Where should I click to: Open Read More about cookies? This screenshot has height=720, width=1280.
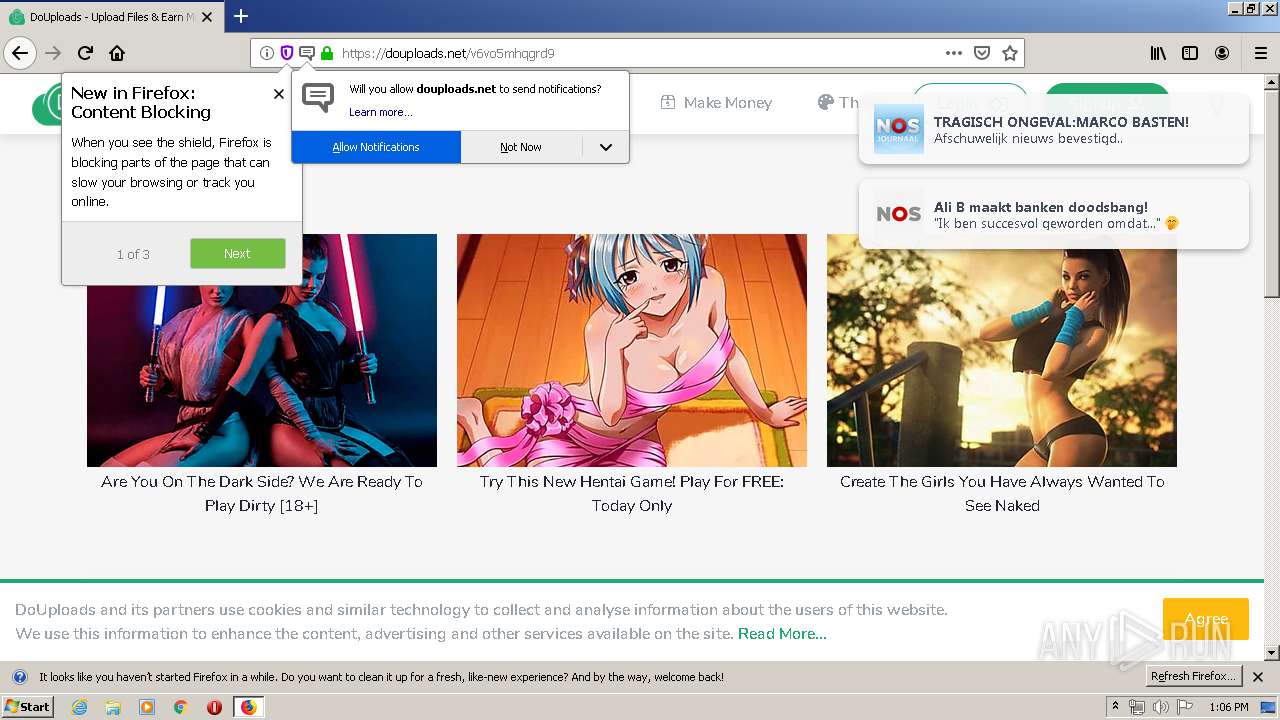coord(782,634)
